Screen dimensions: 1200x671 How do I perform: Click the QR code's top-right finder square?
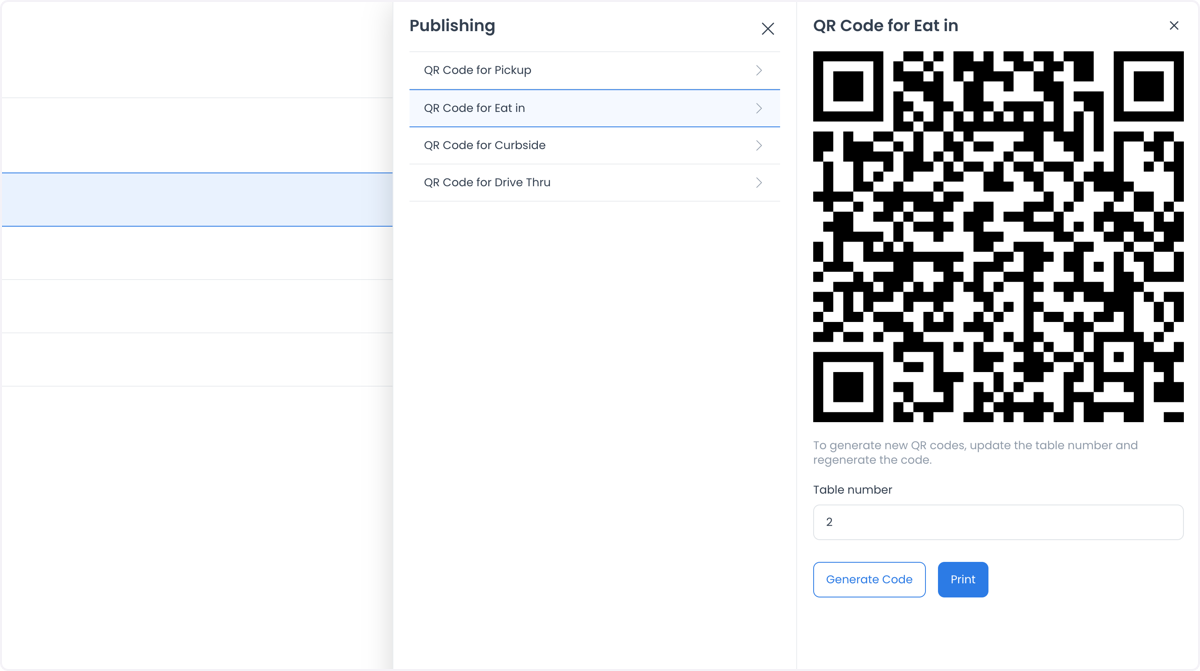(x=1148, y=87)
